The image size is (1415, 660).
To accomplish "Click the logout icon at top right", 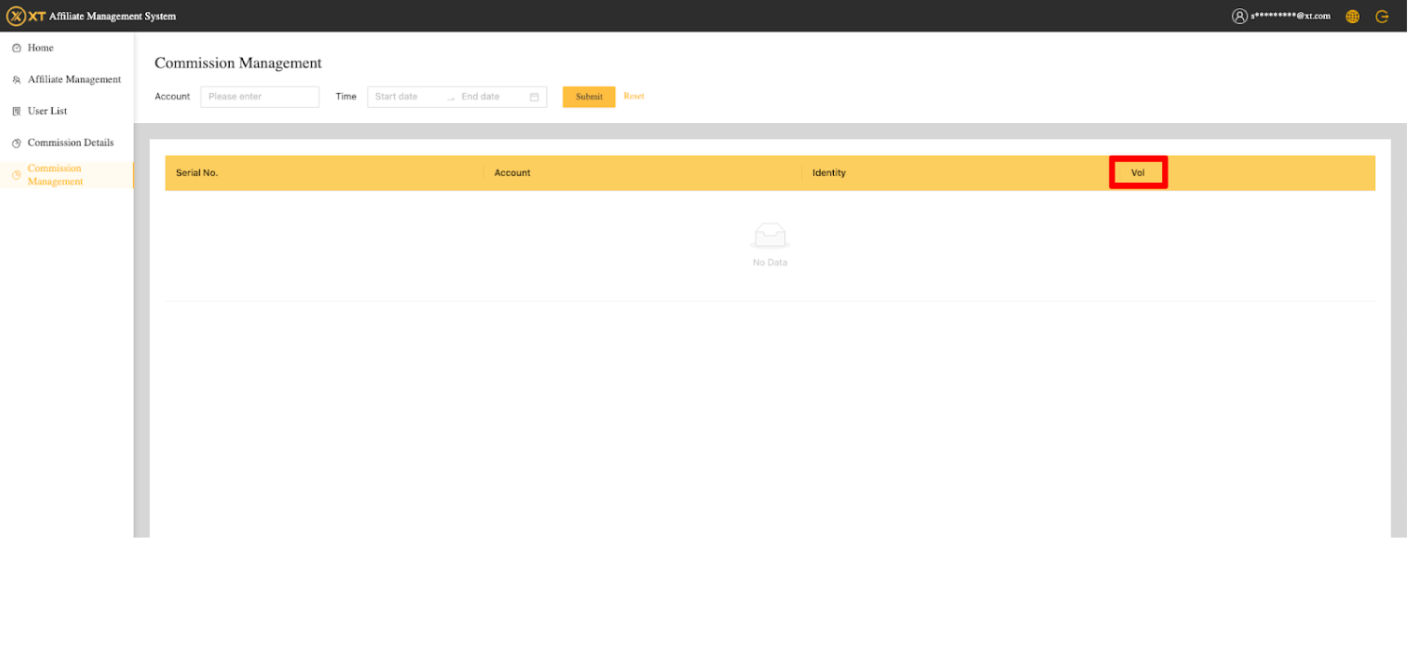I will point(1382,16).
